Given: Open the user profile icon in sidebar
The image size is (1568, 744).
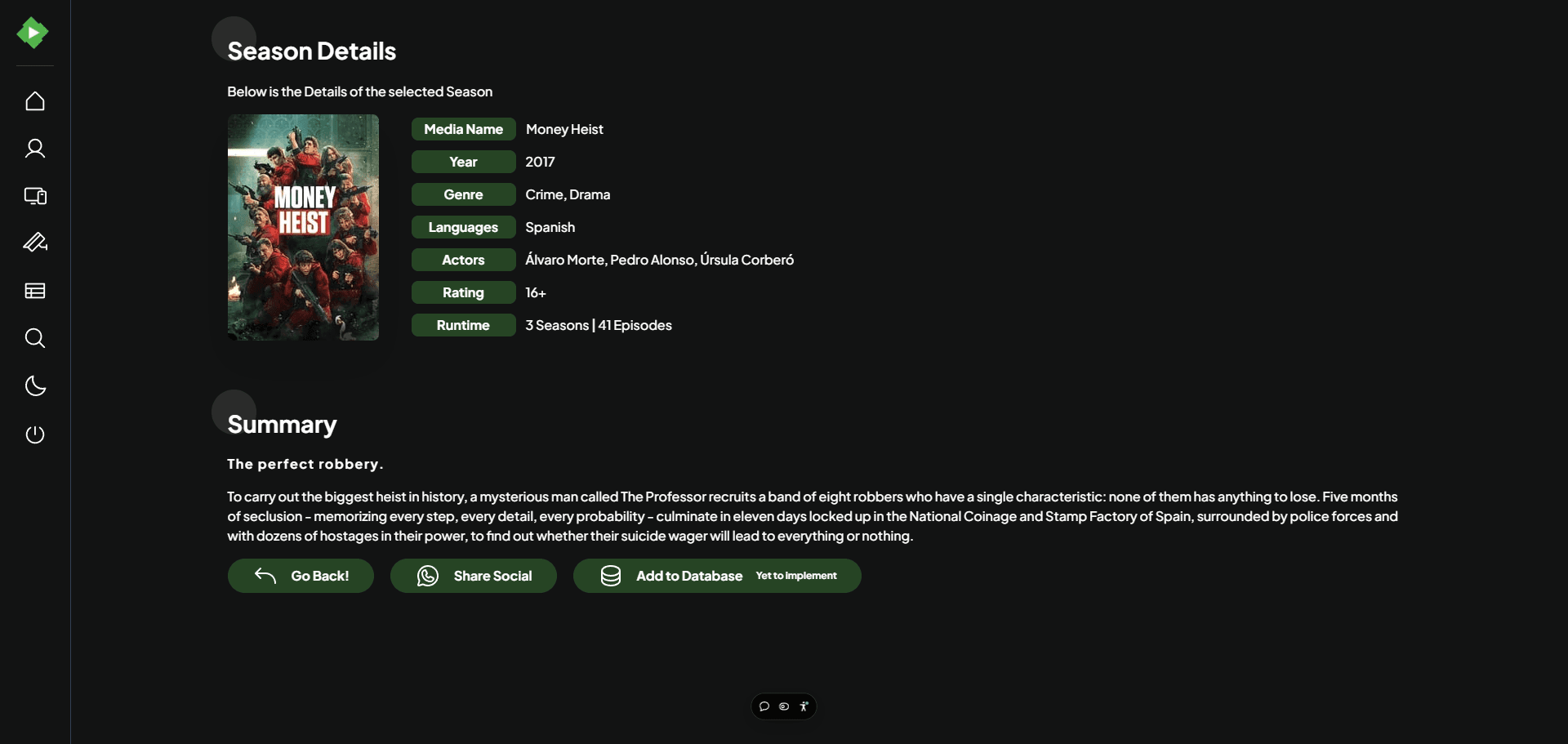Looking at the screenshot, I should click(35, 149).
